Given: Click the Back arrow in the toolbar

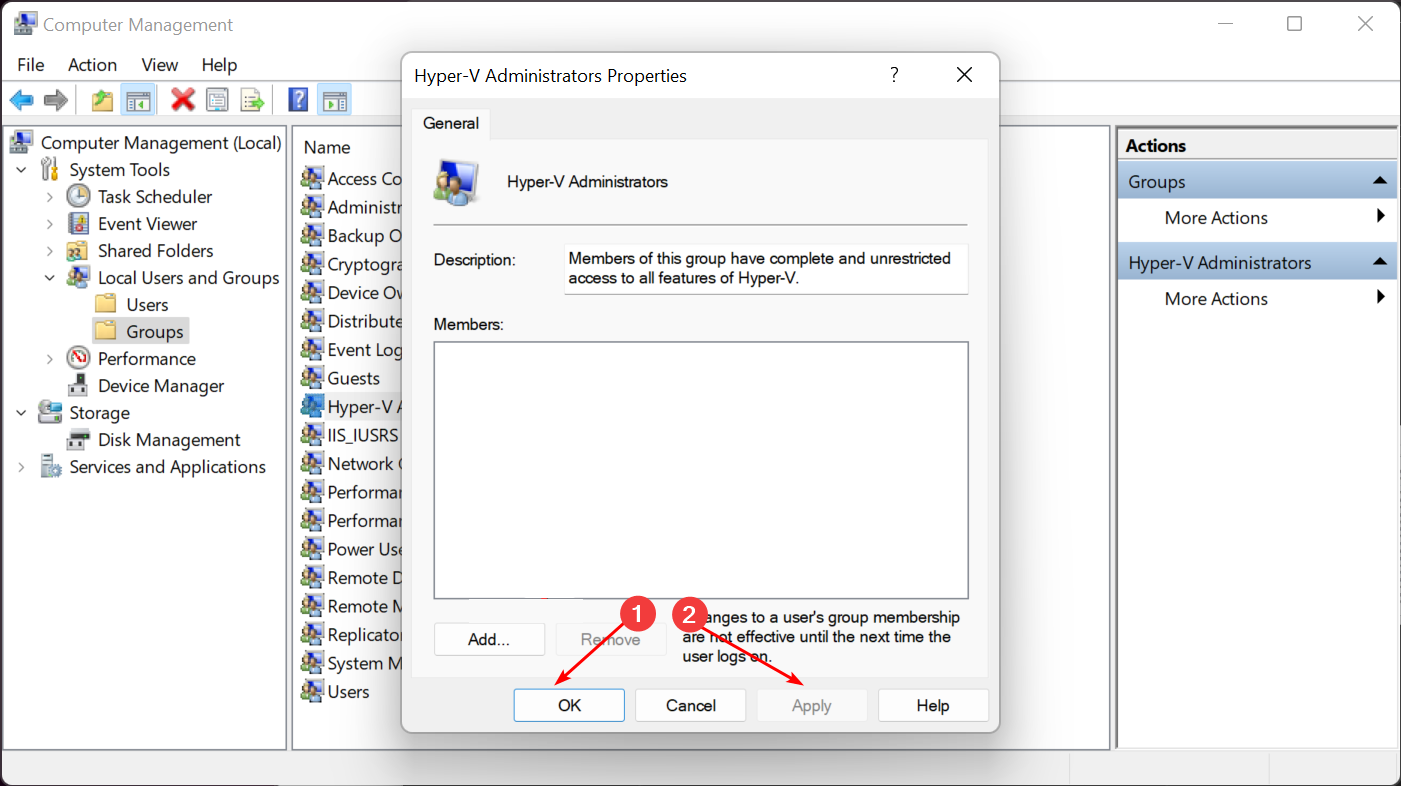Looking at the screenshot, I should [x=22, y=100].
